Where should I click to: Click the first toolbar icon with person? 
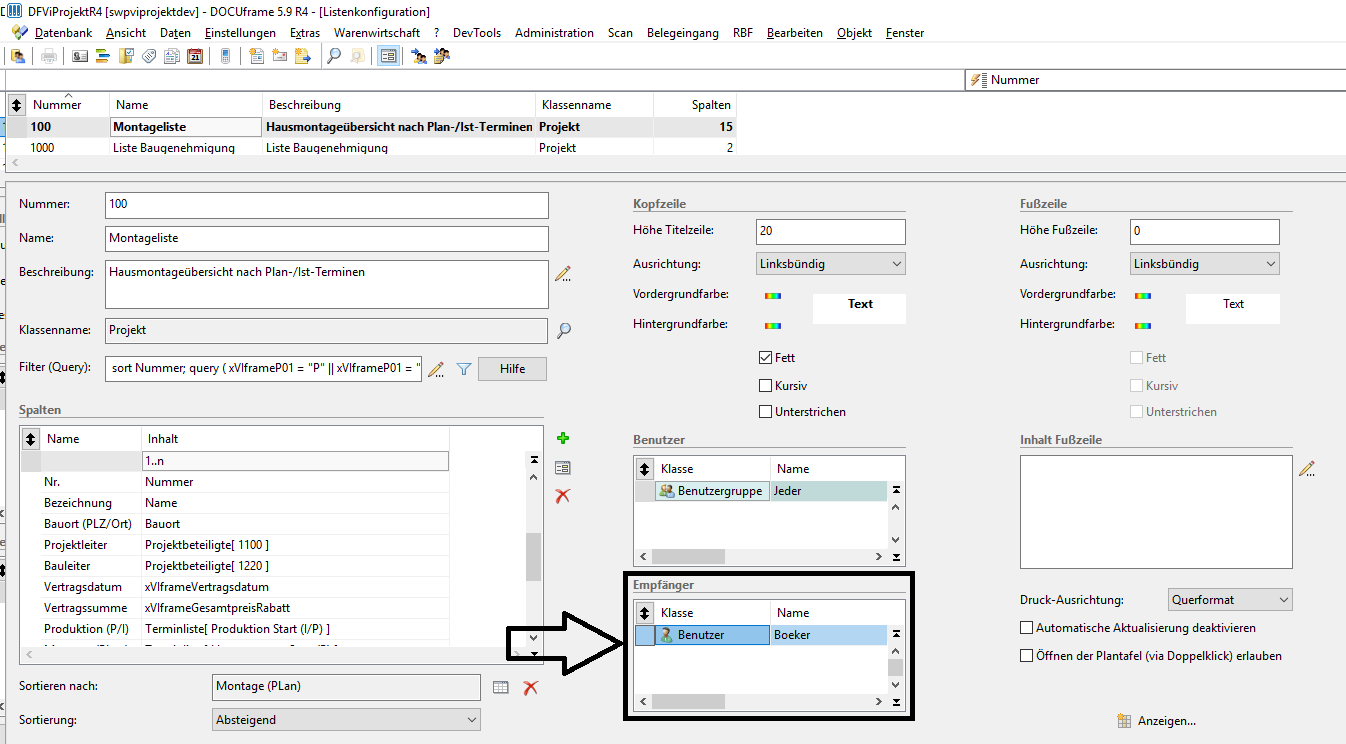click(18, 56)
